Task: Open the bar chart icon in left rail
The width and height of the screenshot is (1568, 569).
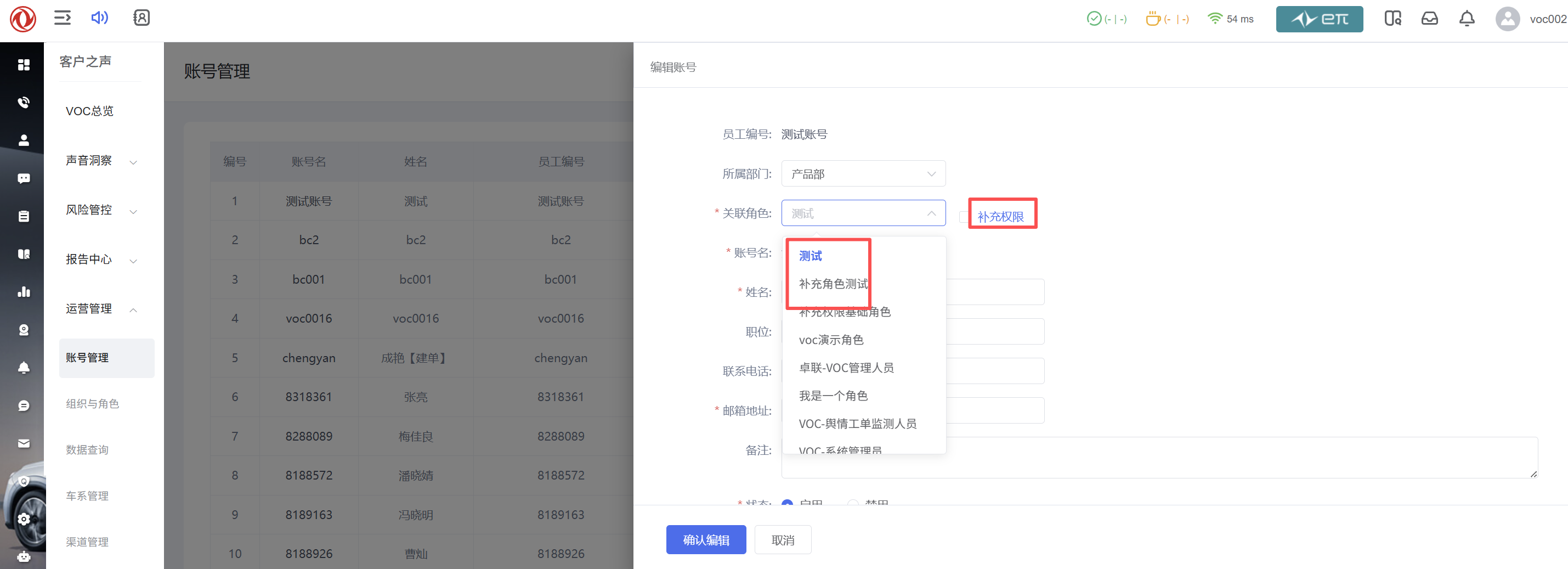Action: 24,292
